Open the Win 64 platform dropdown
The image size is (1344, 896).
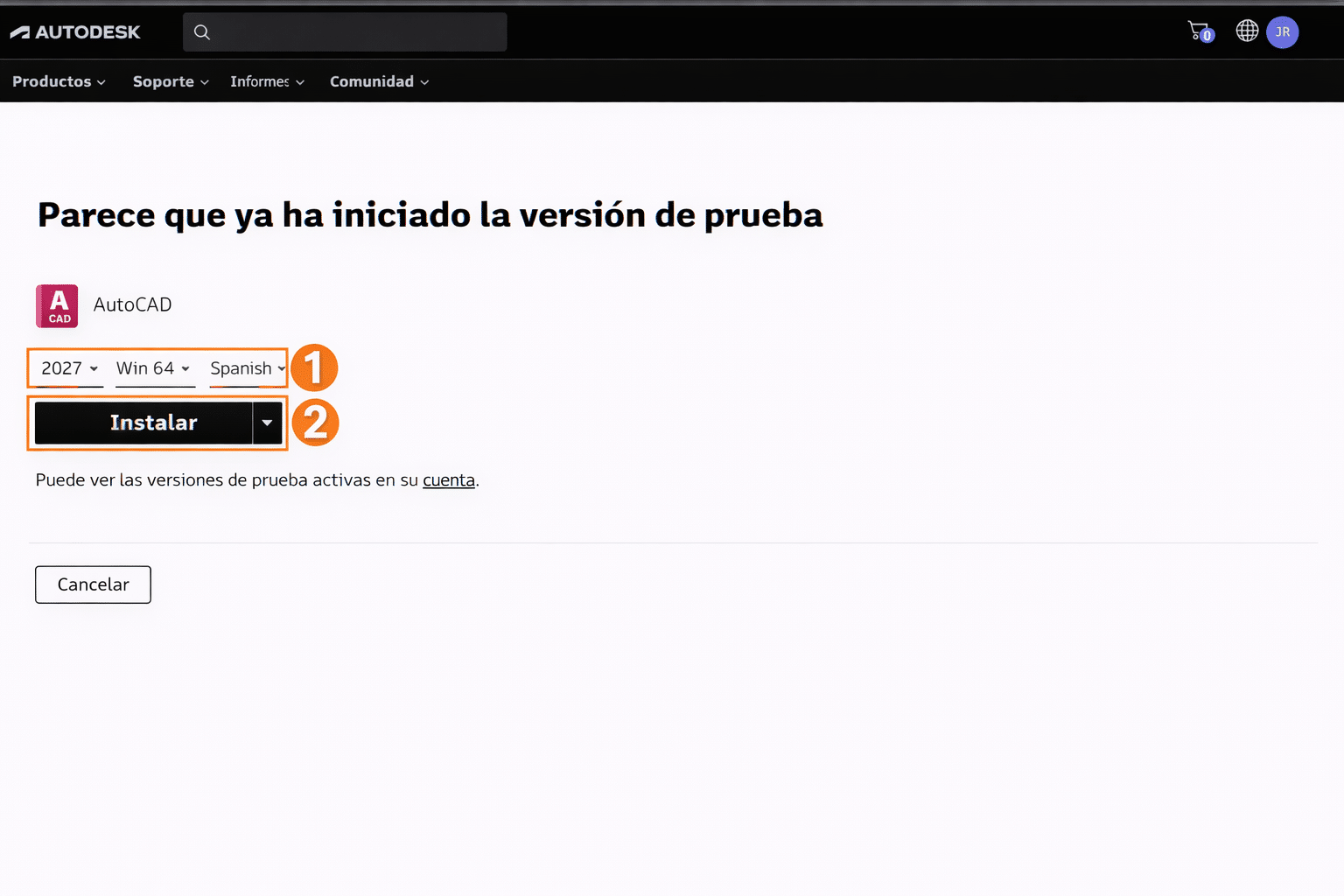154,368
